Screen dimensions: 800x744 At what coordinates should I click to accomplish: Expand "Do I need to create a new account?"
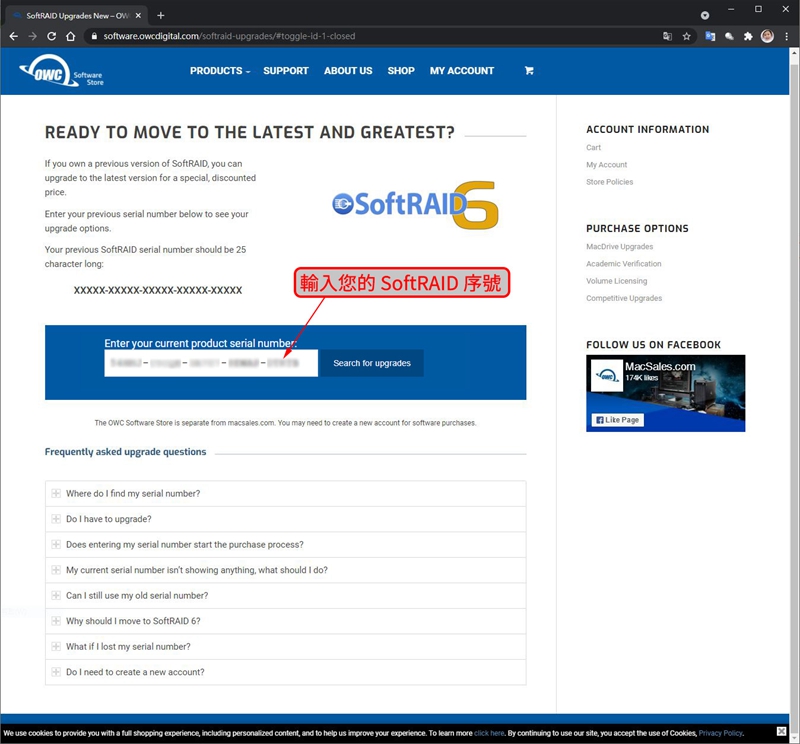coord(286,672)
